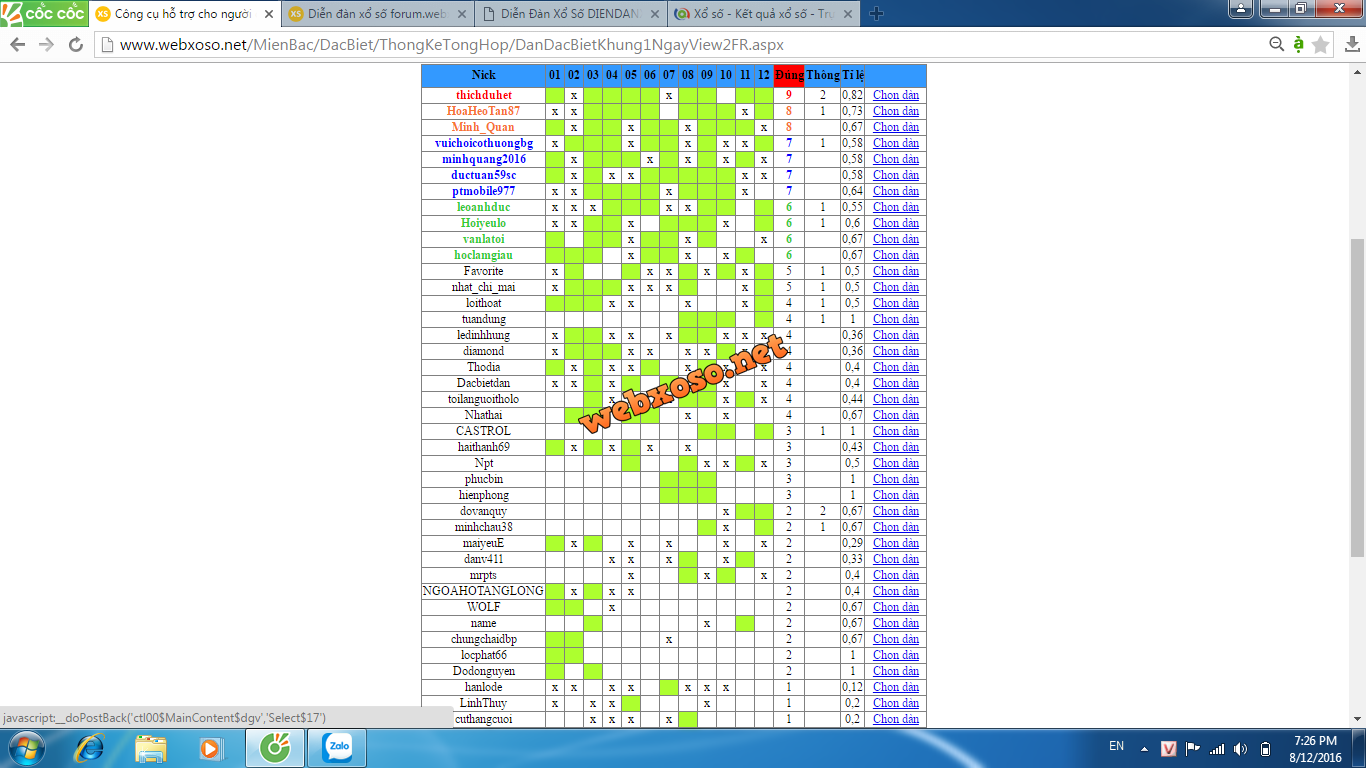Click 'Chọn dàn' link for the Favorite row
This screenshot has height=768, width=1366.
(895, 271)
